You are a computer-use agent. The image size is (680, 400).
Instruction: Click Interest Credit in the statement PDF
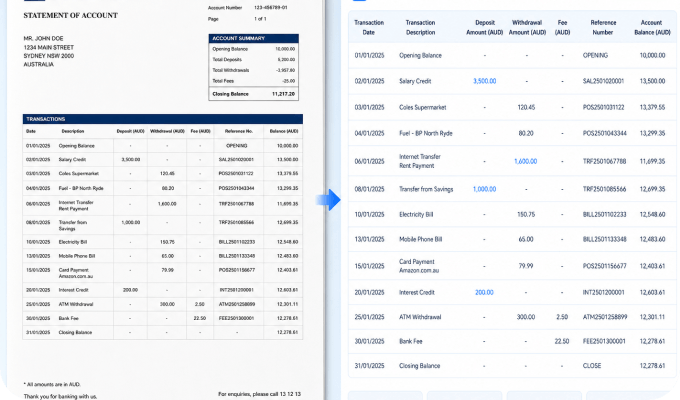73,290
